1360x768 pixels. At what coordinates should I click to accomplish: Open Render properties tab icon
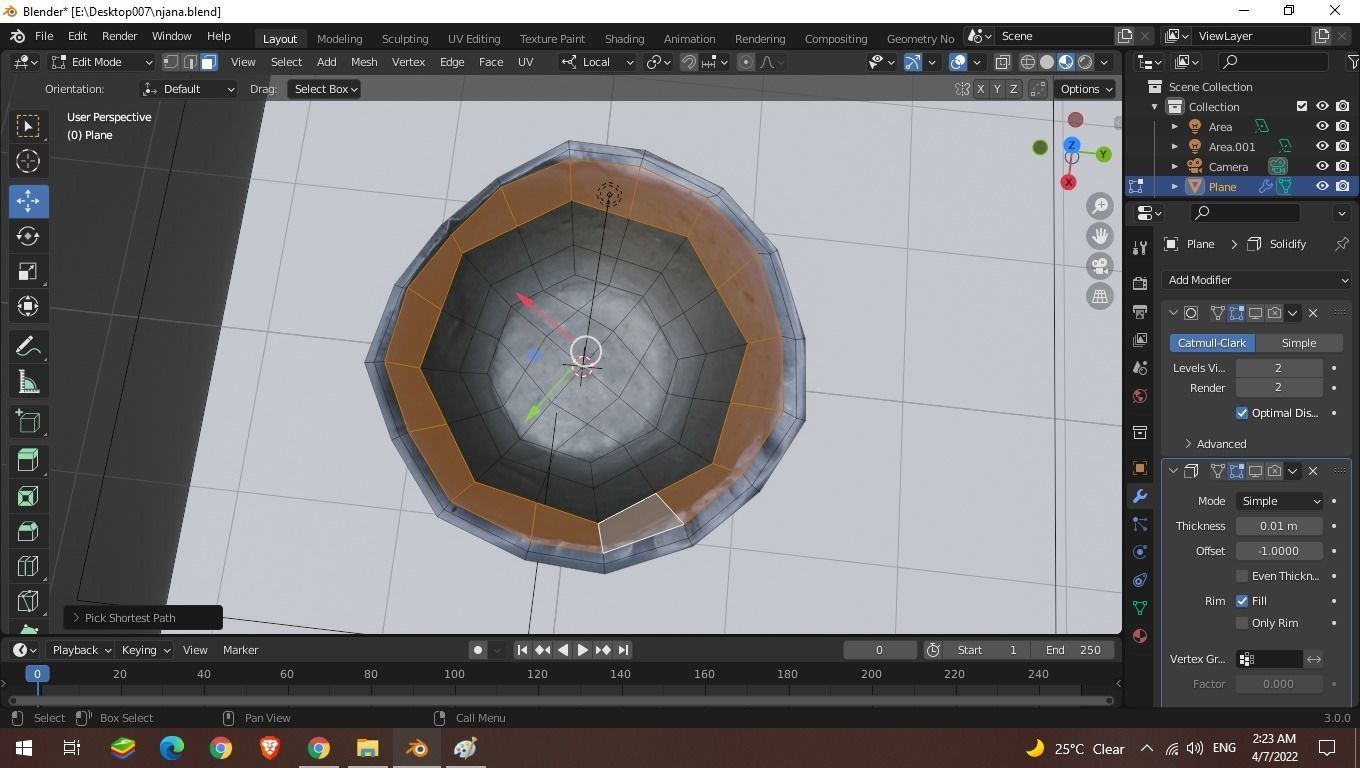tap(1140, 284)
